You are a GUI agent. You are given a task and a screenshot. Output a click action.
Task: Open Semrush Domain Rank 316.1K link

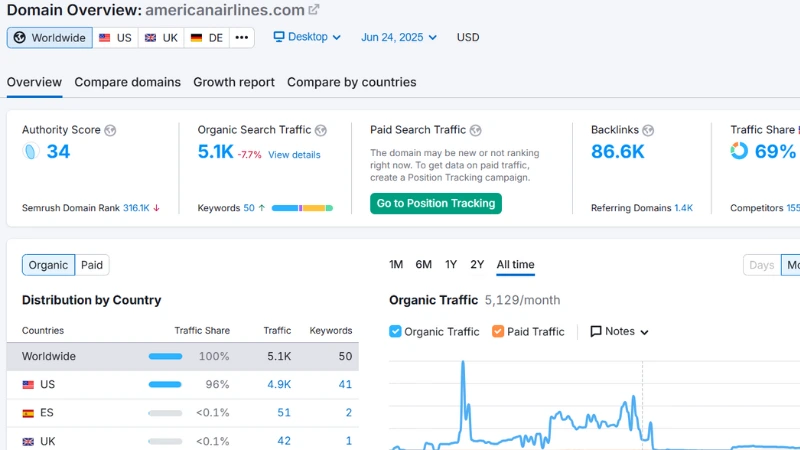click(136, 208)
